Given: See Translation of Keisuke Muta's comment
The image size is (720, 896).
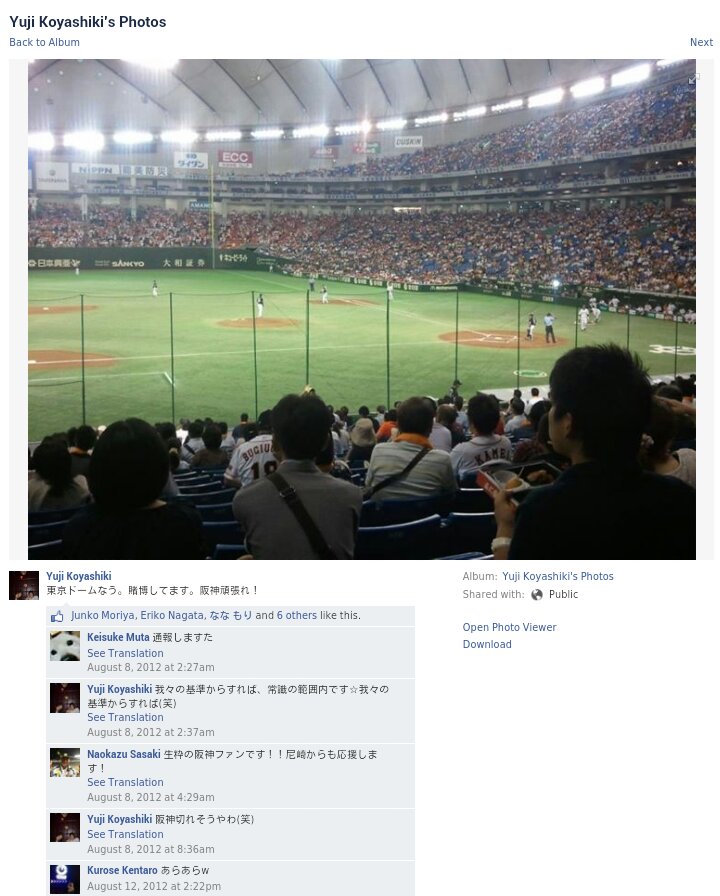Looking at the screenshot, I should (125, 653).
